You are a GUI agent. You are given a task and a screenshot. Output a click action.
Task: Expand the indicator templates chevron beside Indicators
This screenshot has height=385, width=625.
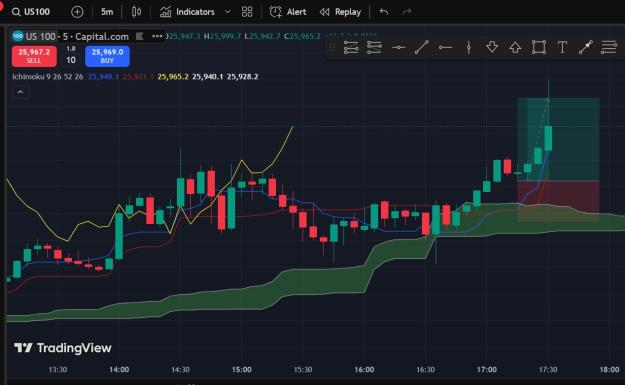click(x=228, y=12)
